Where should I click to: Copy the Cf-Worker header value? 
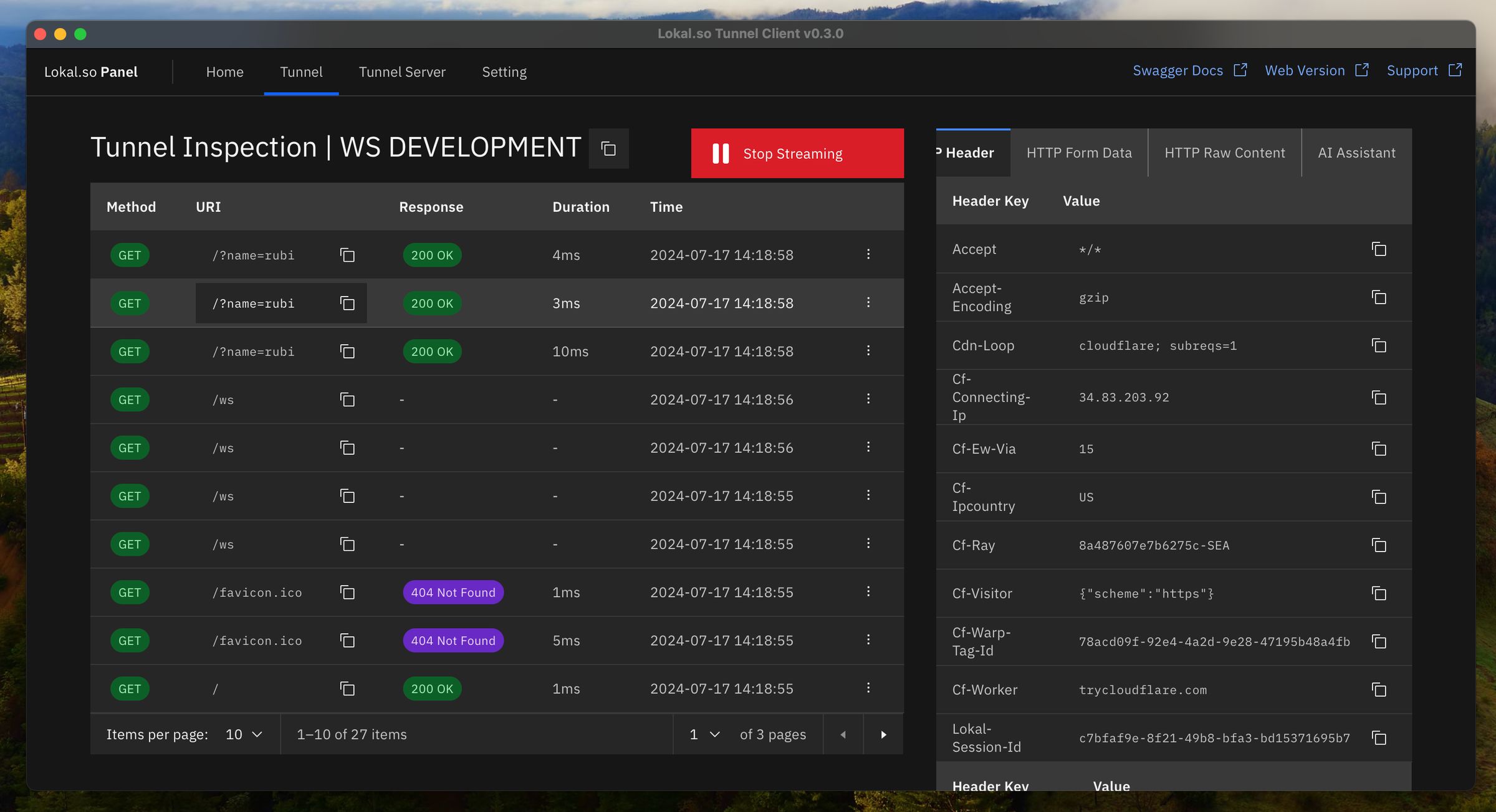point(1379,690)
